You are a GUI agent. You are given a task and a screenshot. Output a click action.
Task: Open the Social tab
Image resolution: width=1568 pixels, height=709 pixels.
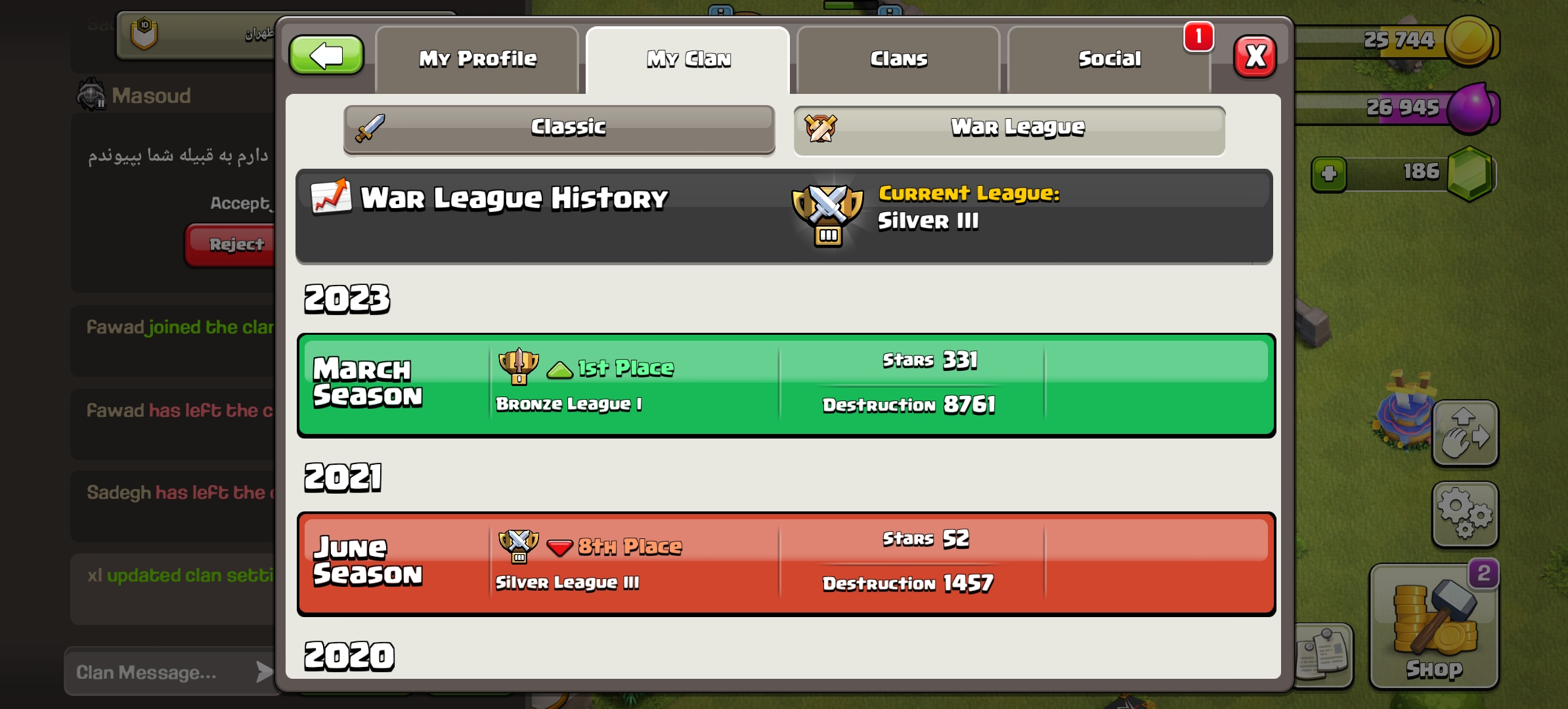tap(1110, 60)
